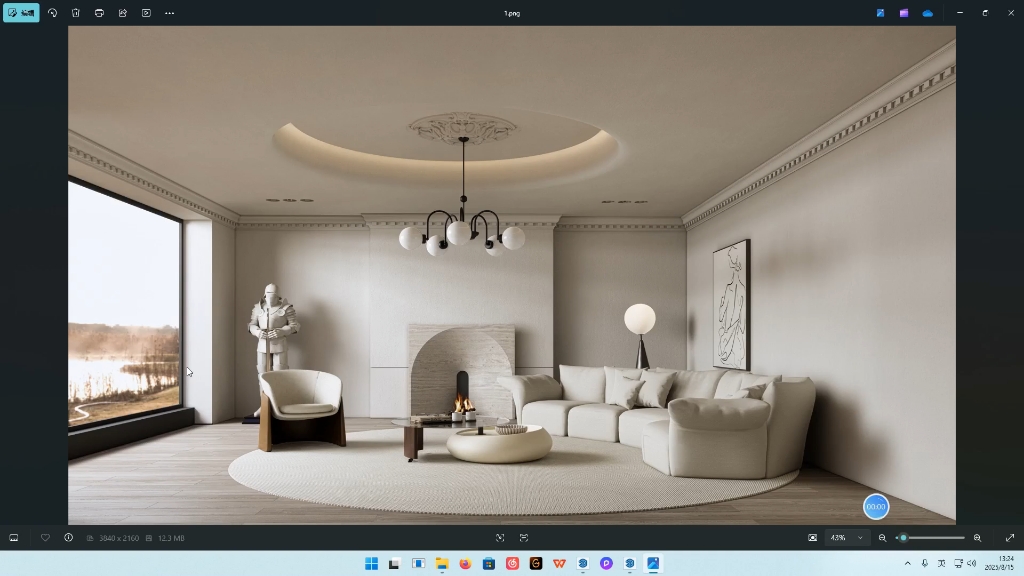Launch Firefox from the taskbar
Screen dimensions: 1024x576
tap(465, 564)
